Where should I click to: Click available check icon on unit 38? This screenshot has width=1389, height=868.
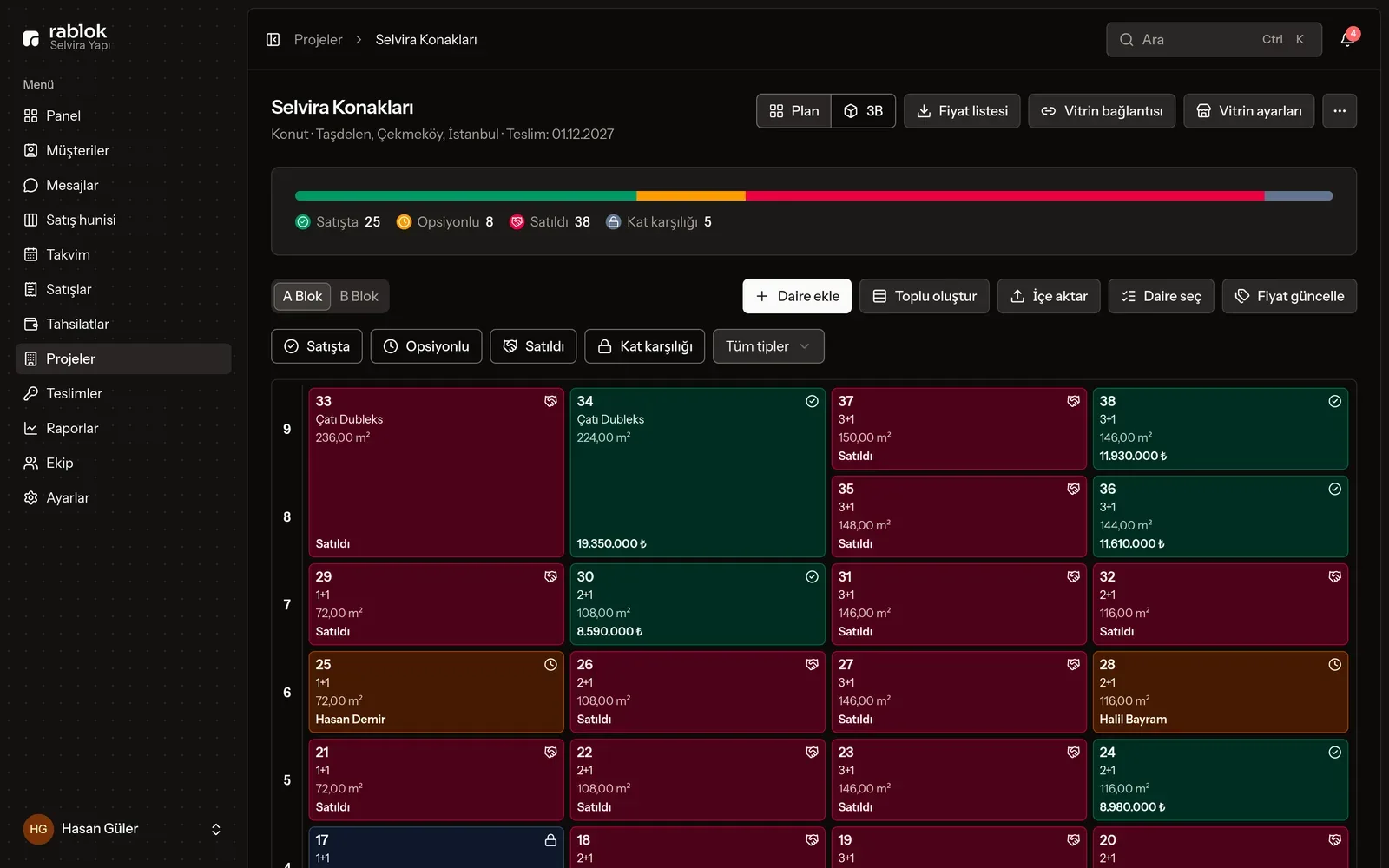1334,401
